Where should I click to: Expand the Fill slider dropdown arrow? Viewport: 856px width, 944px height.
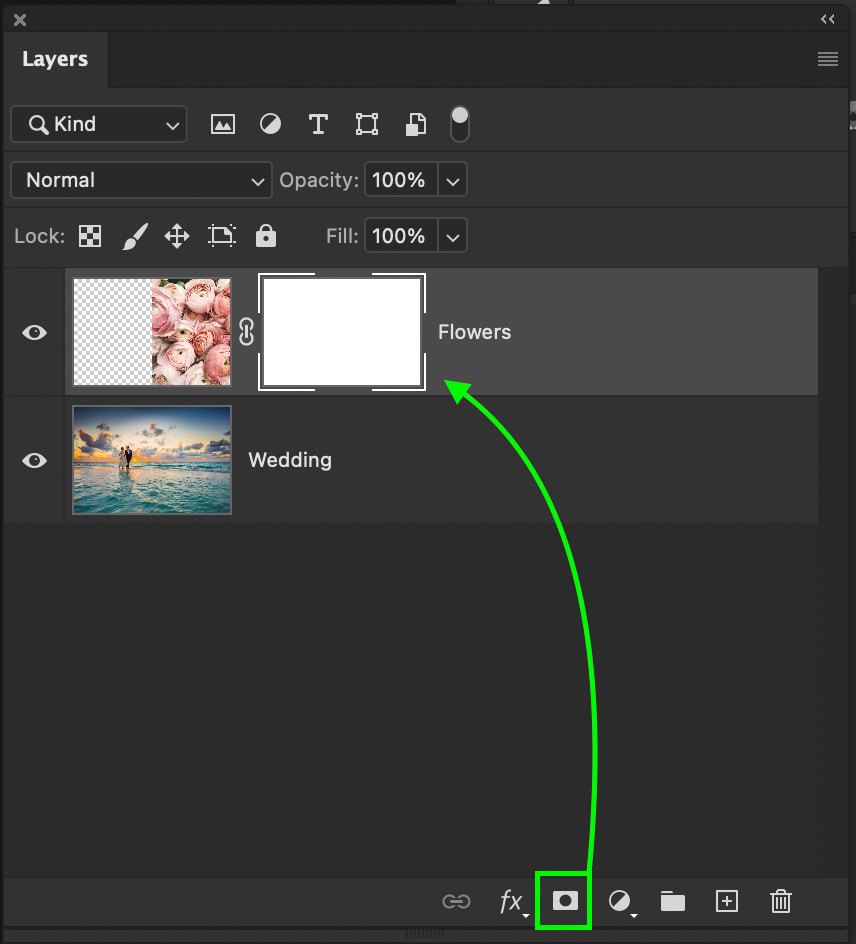point(453,235)
